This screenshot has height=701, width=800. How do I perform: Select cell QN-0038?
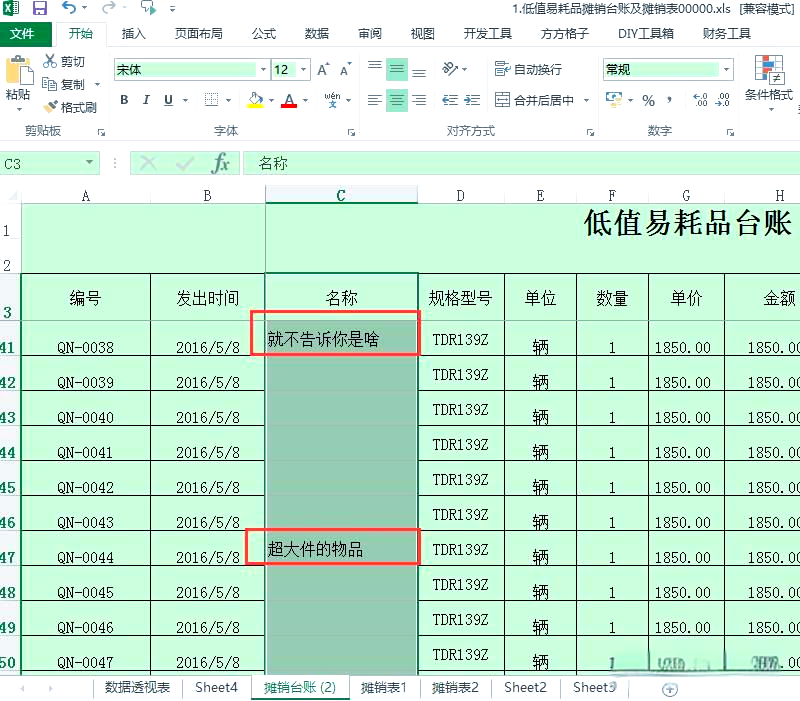pyautogui.click(x=86, y=338)
